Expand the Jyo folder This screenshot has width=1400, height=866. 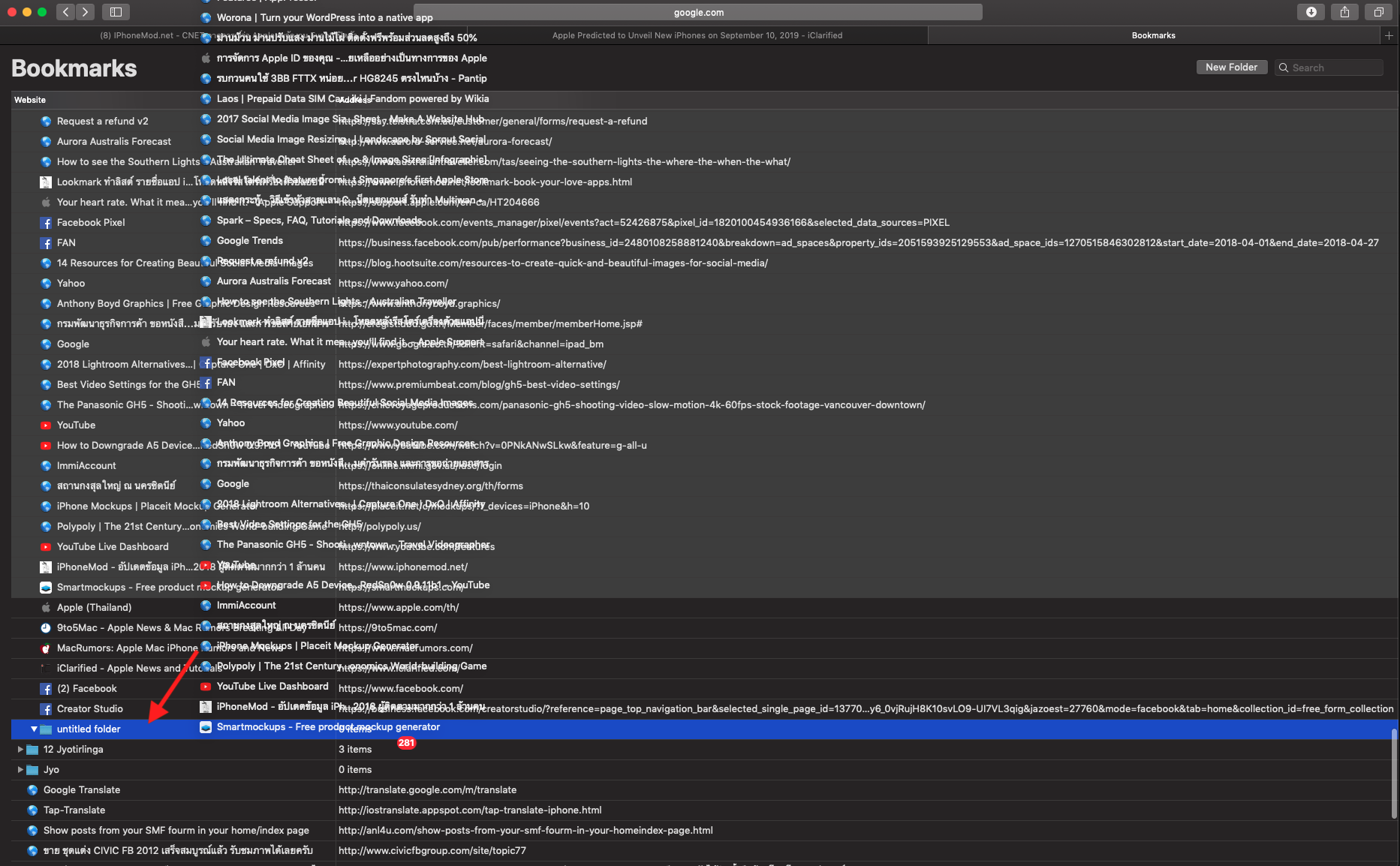(20, 769)
